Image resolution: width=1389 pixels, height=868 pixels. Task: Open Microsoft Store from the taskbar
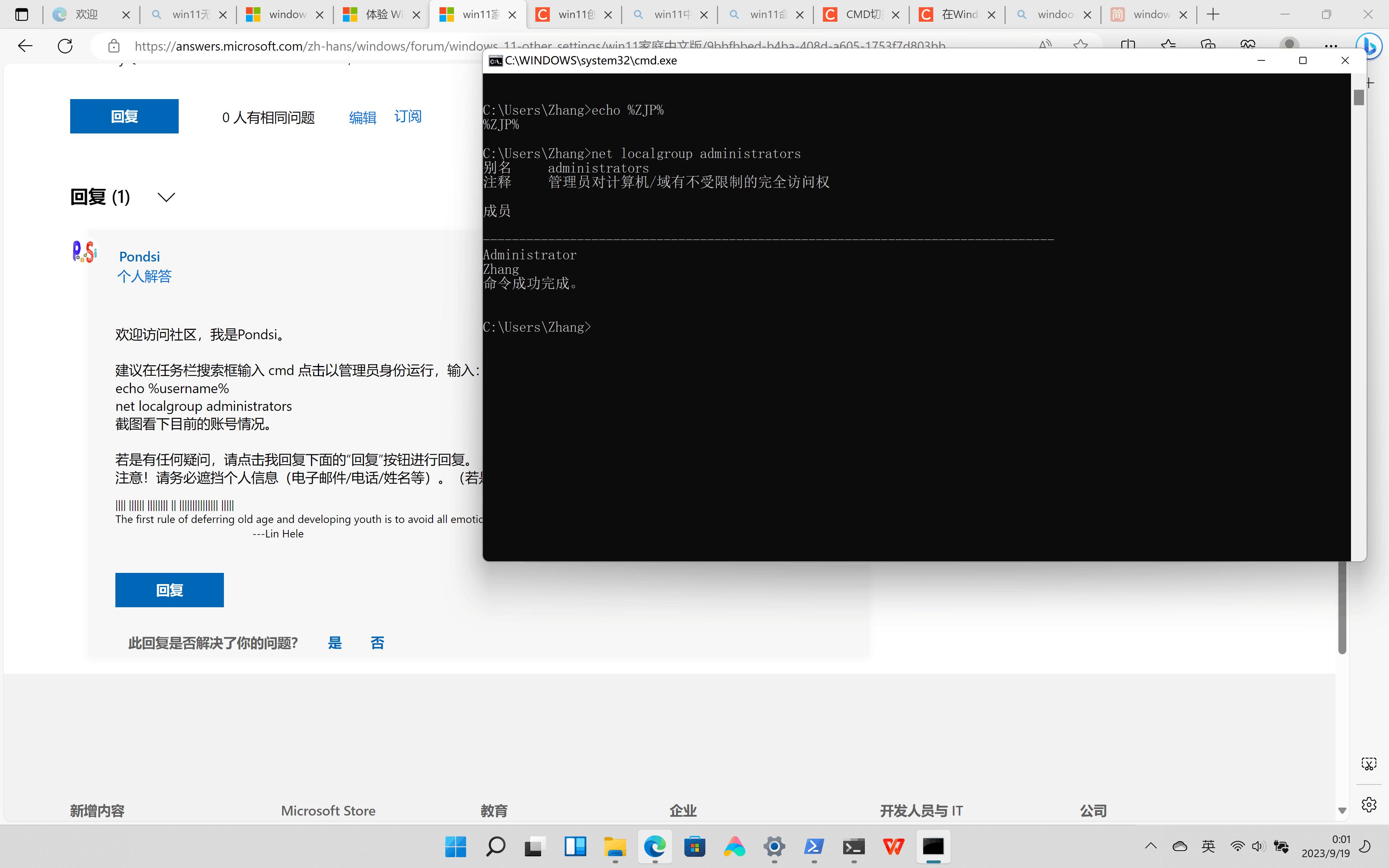694,847
